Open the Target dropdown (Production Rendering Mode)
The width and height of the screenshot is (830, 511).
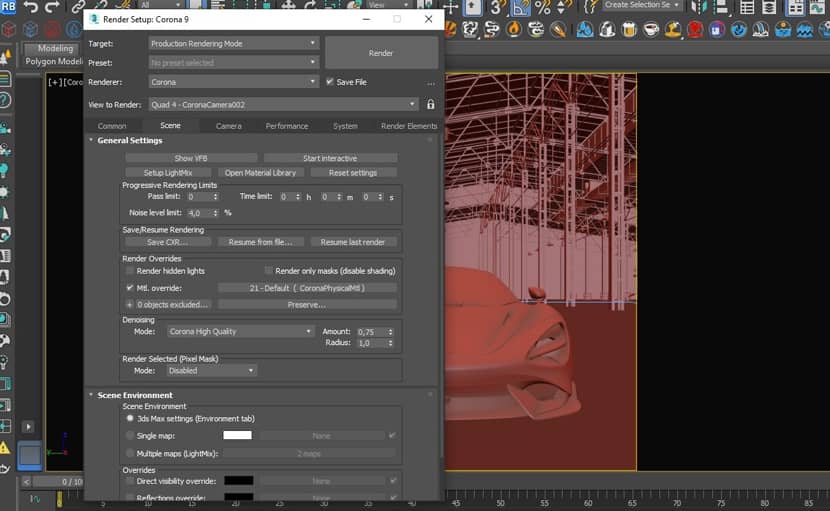tap(233, 43)
